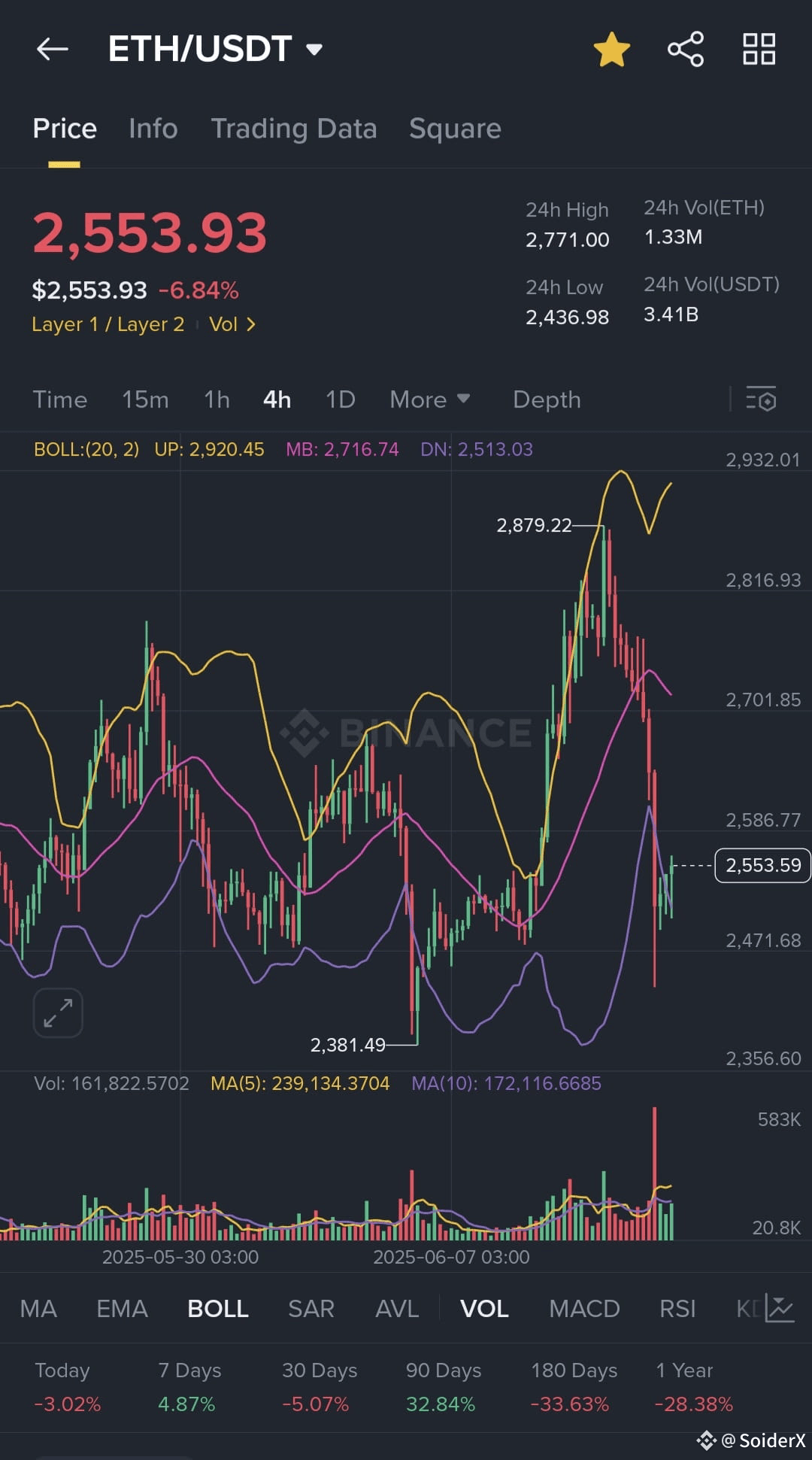Switch to the Info tab
Image resolution: width=812 pixels, height=1460 pixels.
[153, 129]
